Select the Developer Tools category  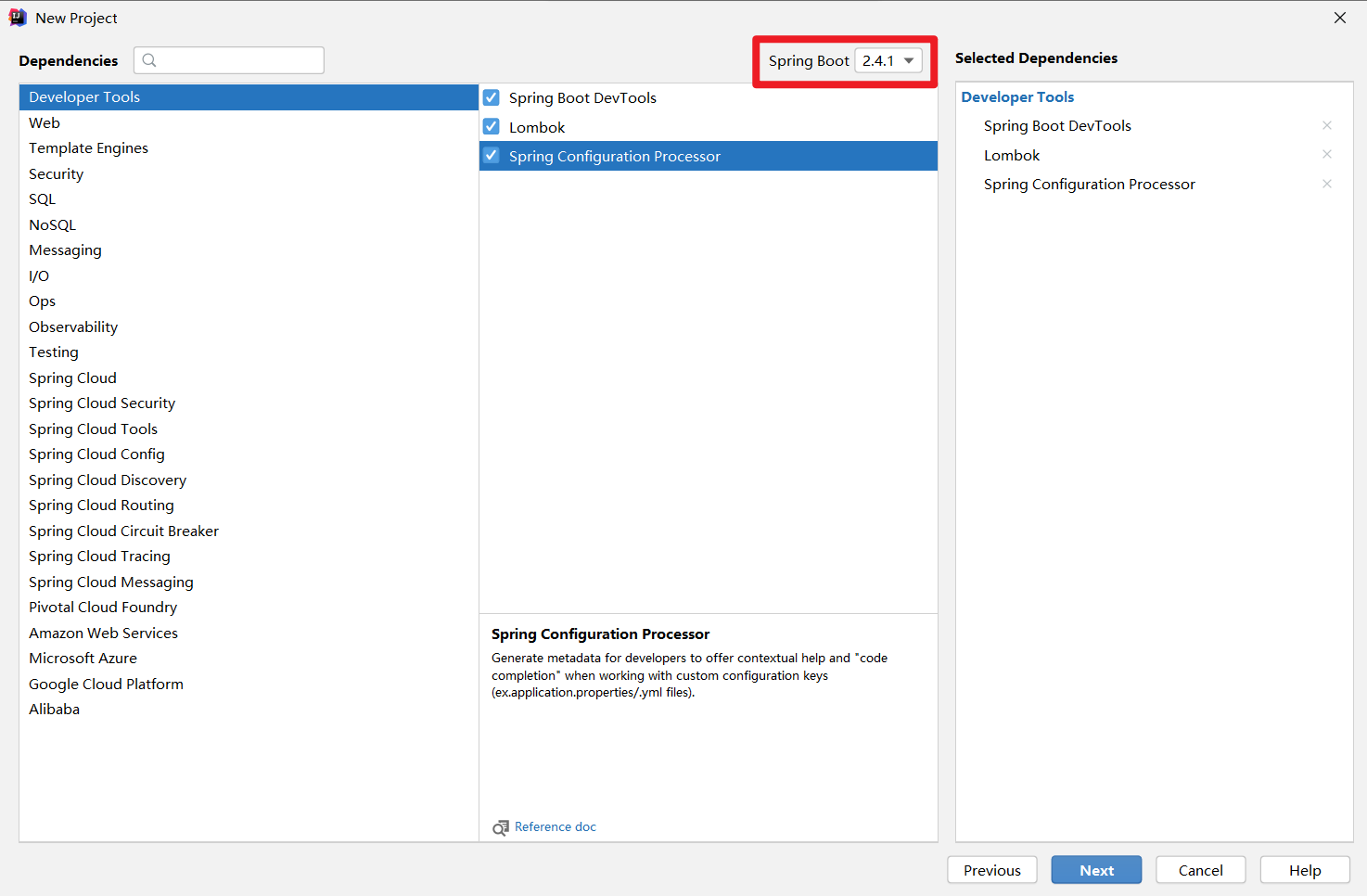pyautogui.click(x=249, y=97)
